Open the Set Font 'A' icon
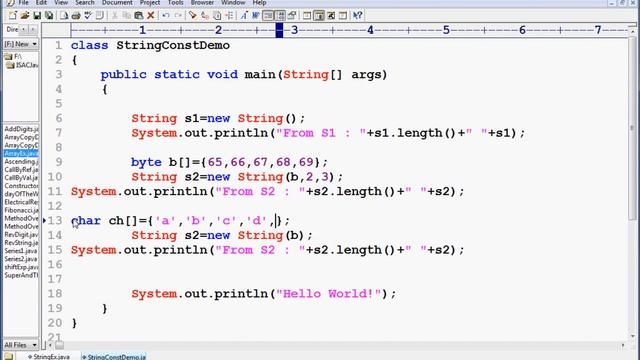 244,16
